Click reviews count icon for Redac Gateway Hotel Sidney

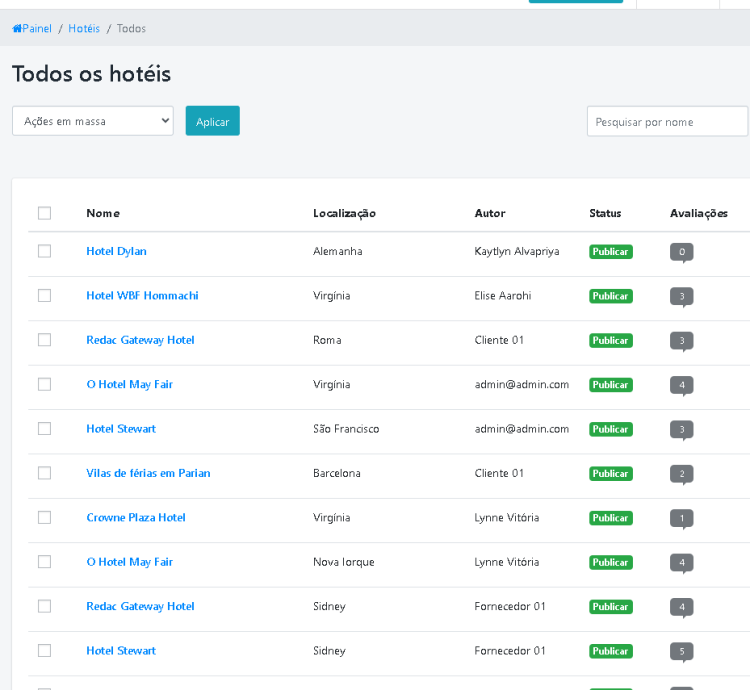click(682, 608)
